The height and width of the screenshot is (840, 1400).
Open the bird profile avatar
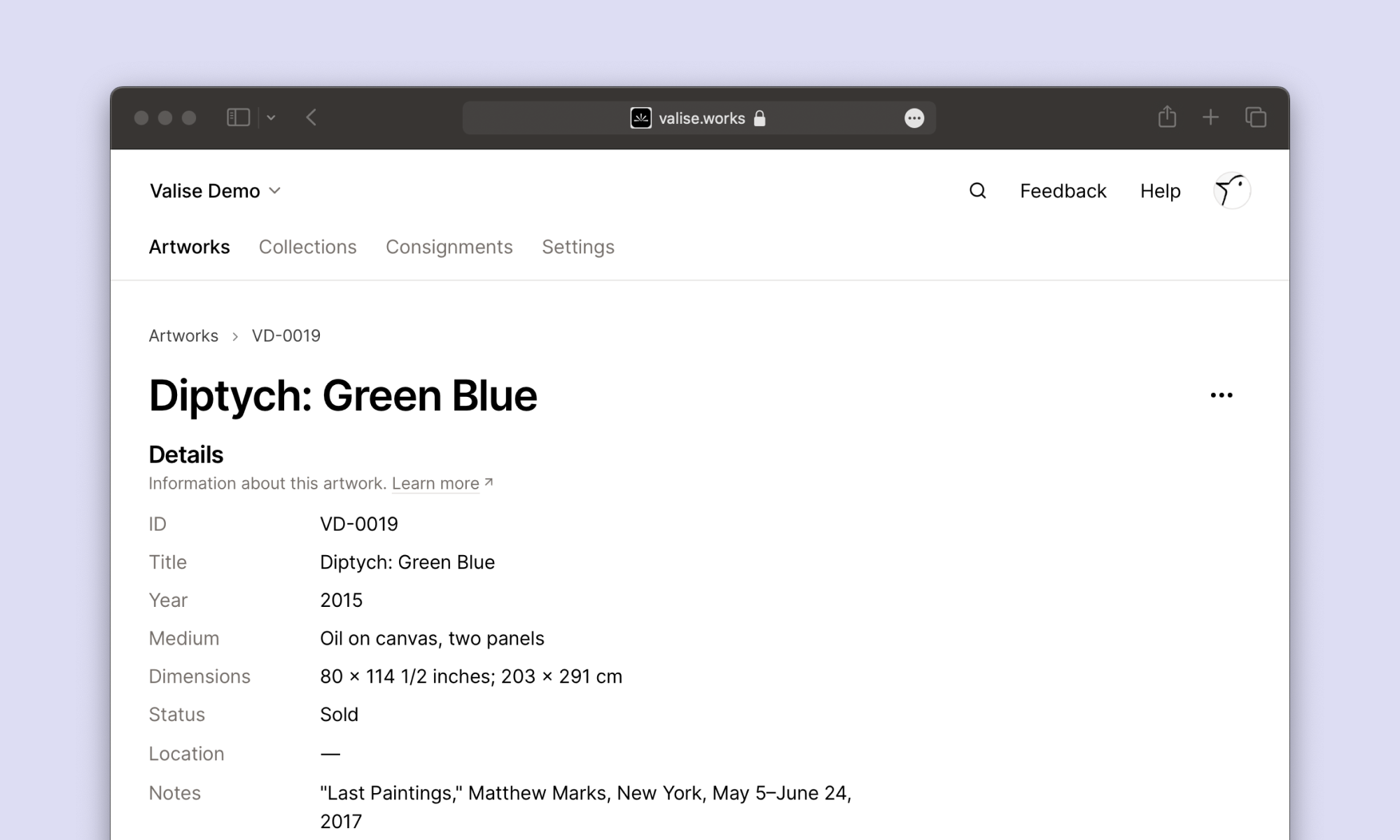click(1231, 191)
